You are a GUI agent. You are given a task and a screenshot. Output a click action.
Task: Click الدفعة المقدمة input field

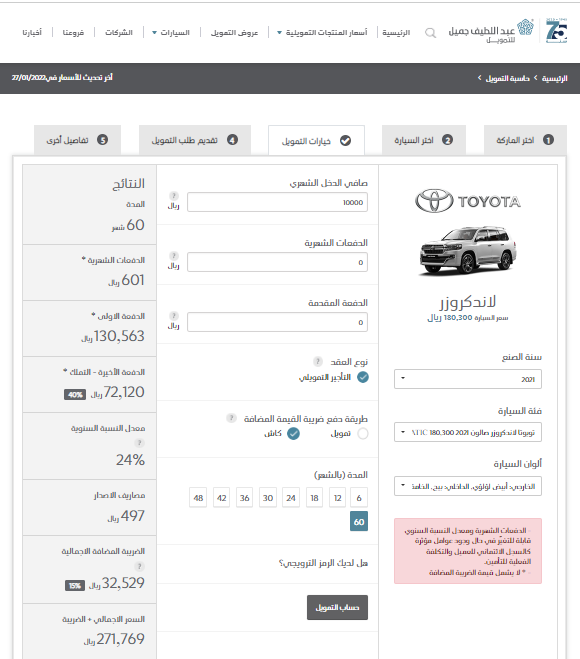(x=277, y=322)
